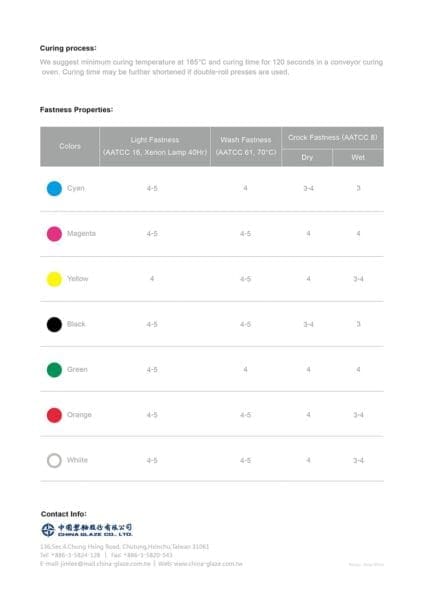Click the Curing process heading
Viewport: 424px width, 600px height.
(68, 48)
